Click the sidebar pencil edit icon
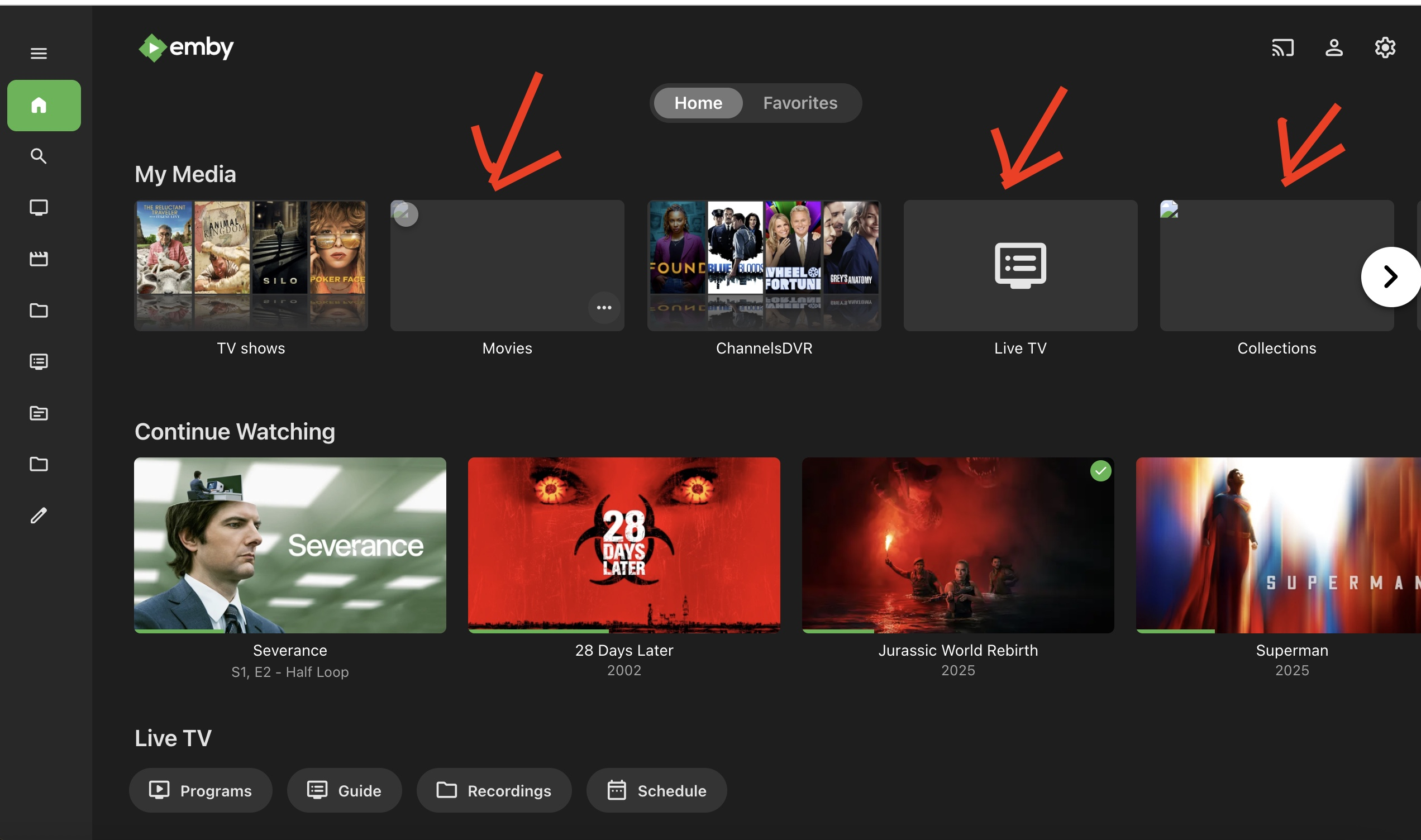The width and height of the screenshot is (1421, 840). tap(39, 516)
